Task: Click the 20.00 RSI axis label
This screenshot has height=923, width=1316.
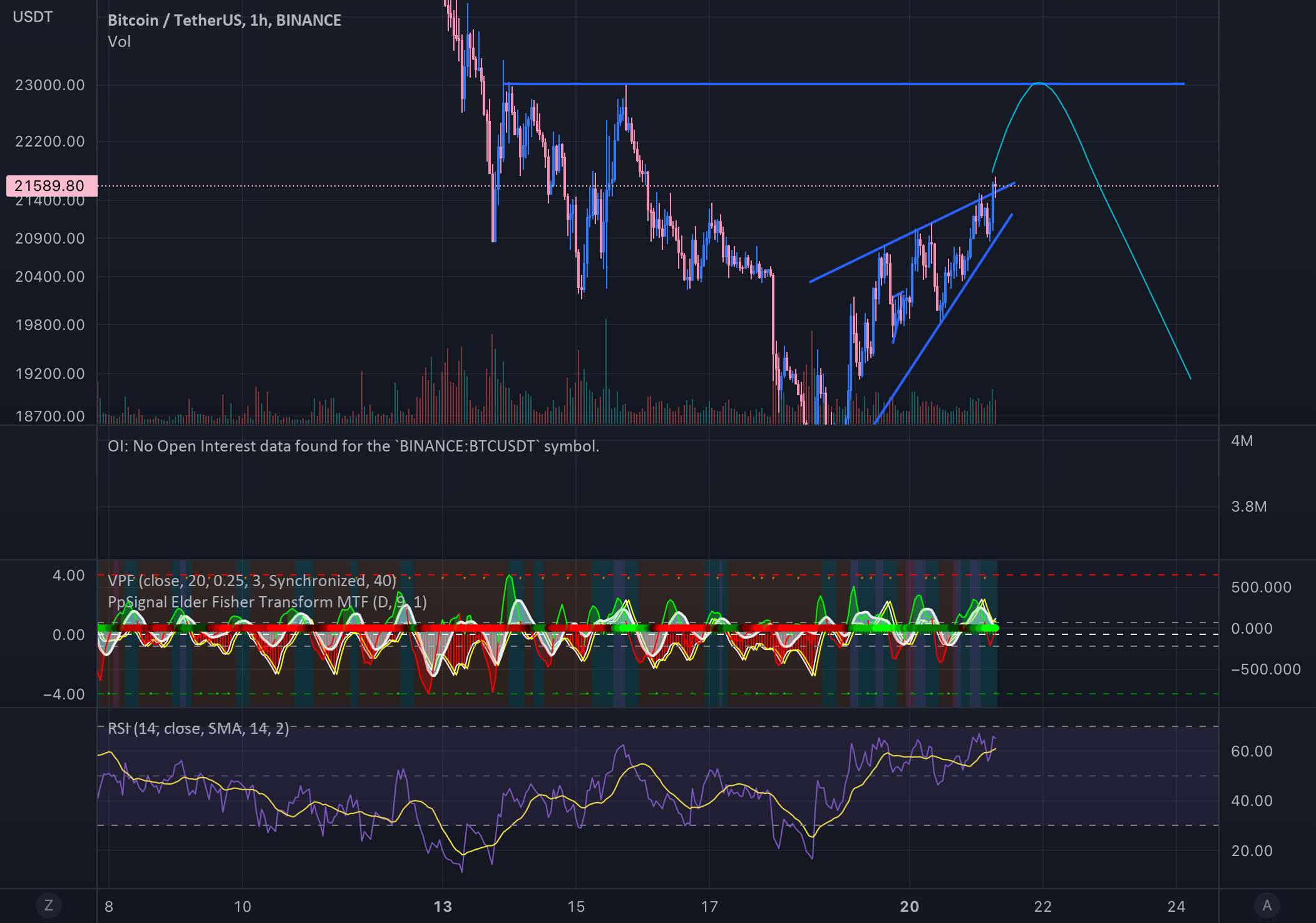Action: pos(1252,851)
